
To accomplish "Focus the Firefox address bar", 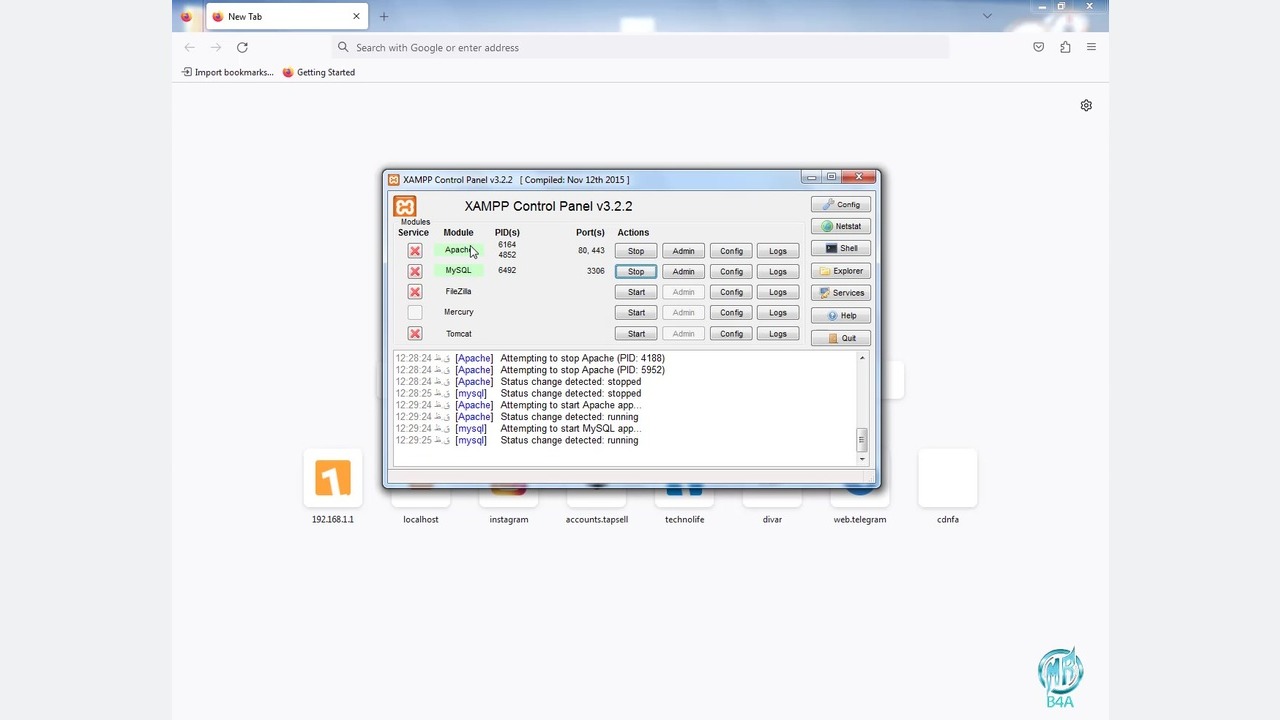I will coord(640,47).
